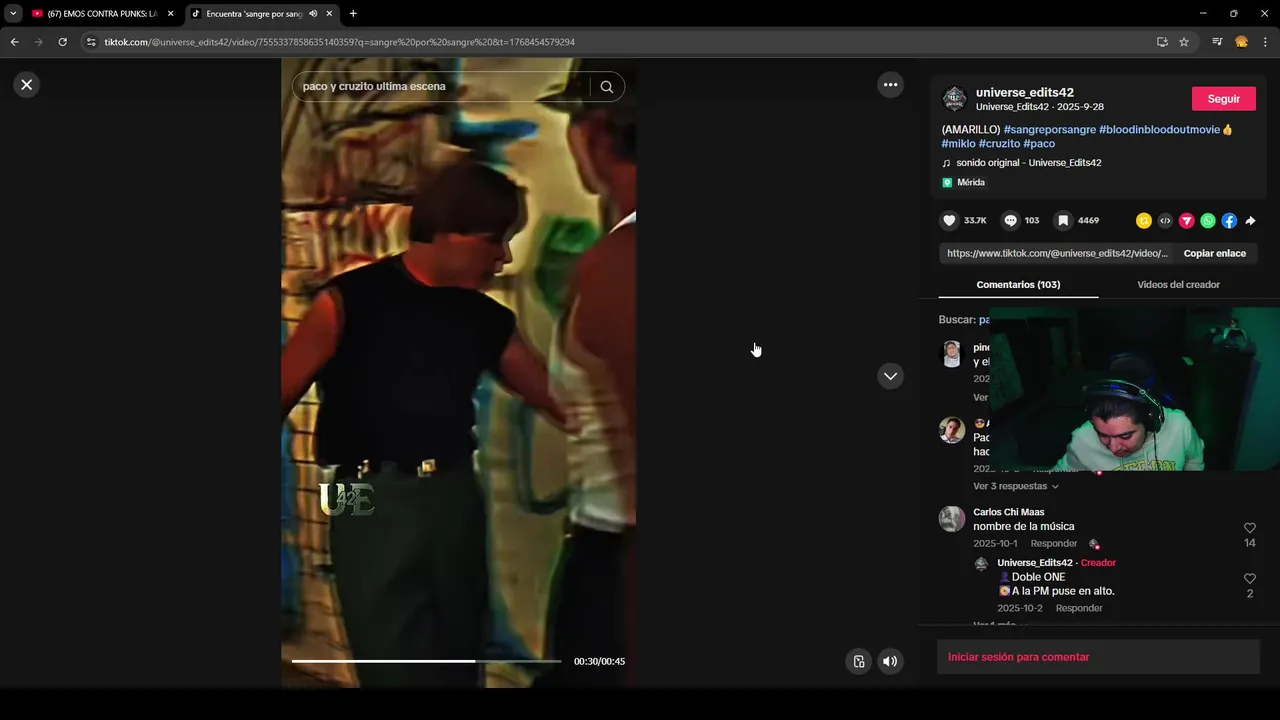This screenshot has height=720, width=1280.
Task: Go back with browser back arrow
Action: pyautogui.click(x=14, y=42)
